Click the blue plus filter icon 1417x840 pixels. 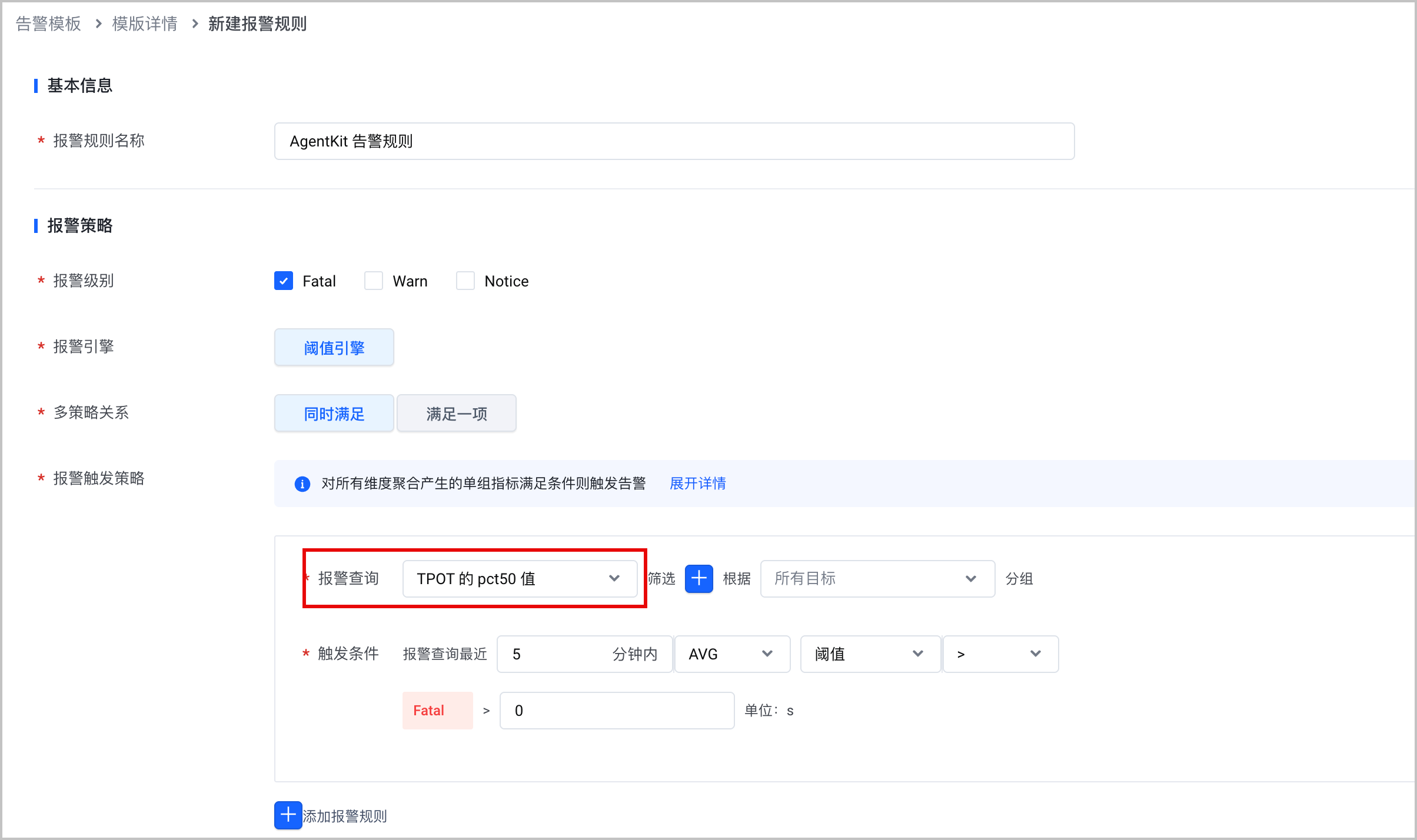pos(698,579)
